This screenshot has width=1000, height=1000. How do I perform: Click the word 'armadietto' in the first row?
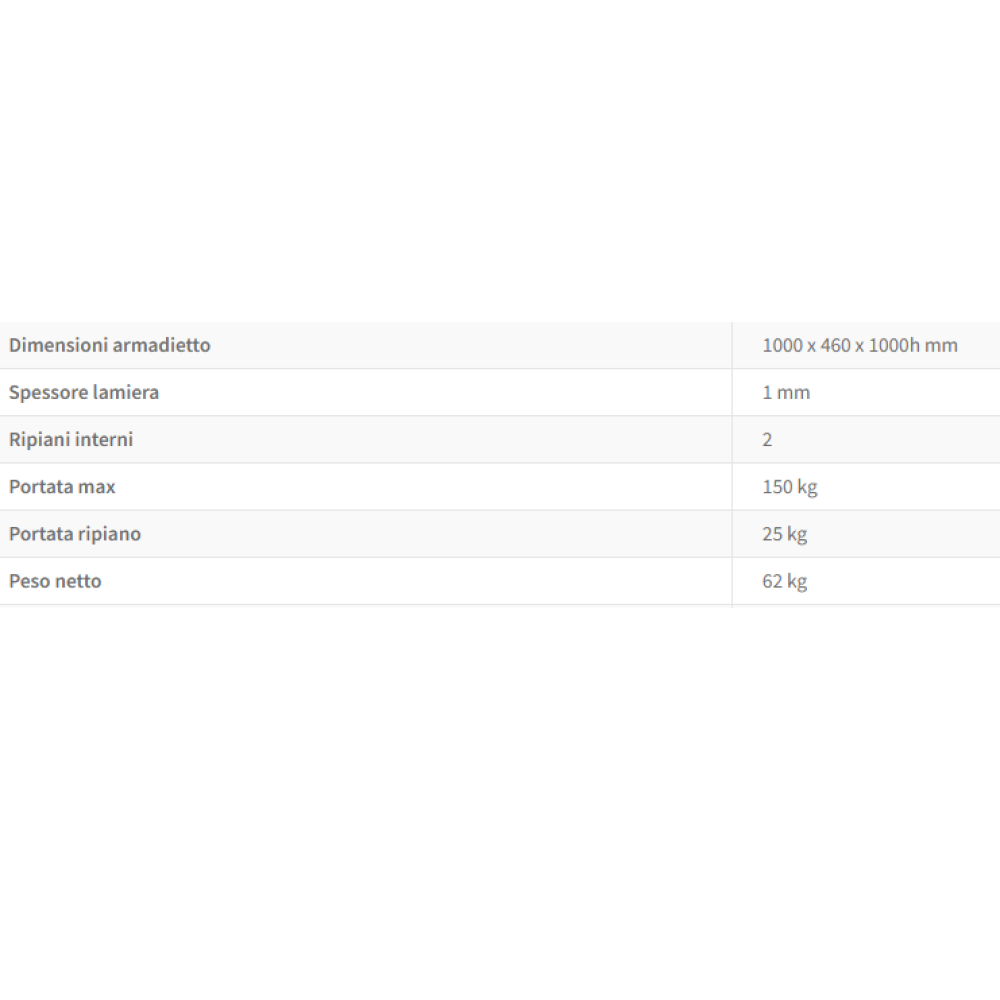point(160,345)
